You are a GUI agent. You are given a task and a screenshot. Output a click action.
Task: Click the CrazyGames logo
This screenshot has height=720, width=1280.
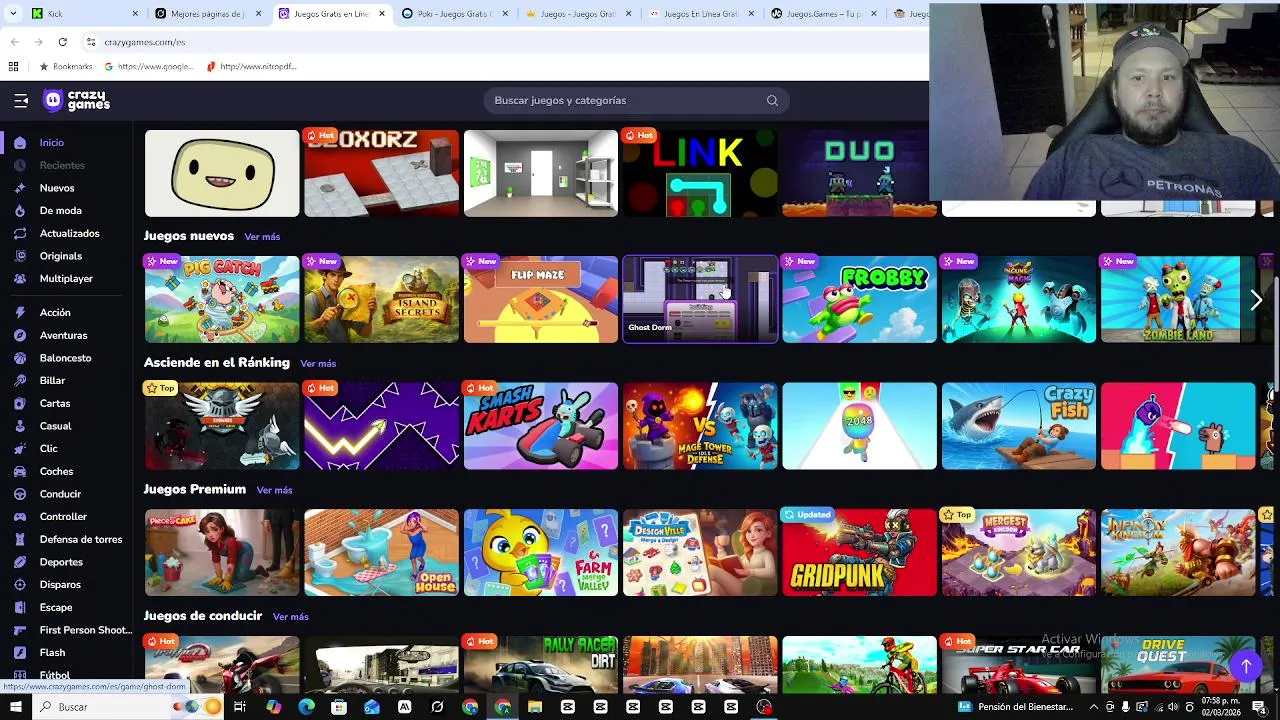[76, 100]
